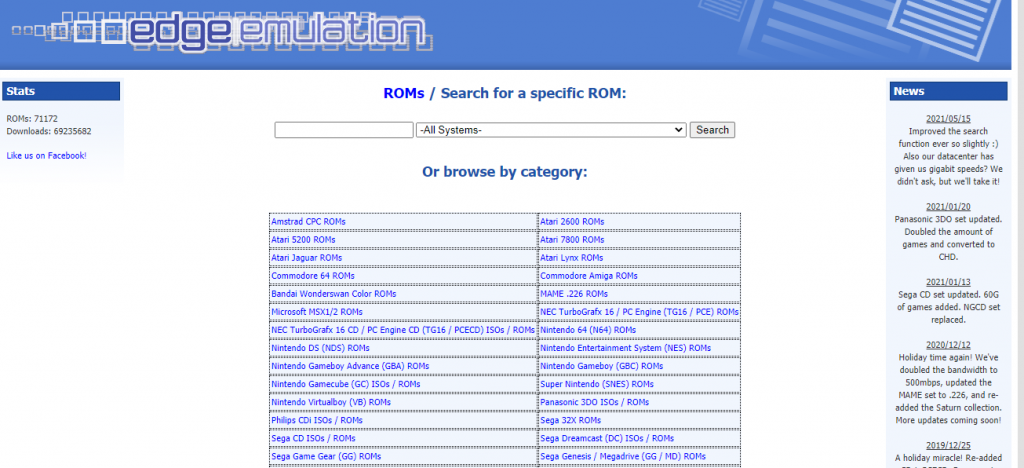Click the Stats panel header
1024x468 pixels.
click(x=61, y=91)
